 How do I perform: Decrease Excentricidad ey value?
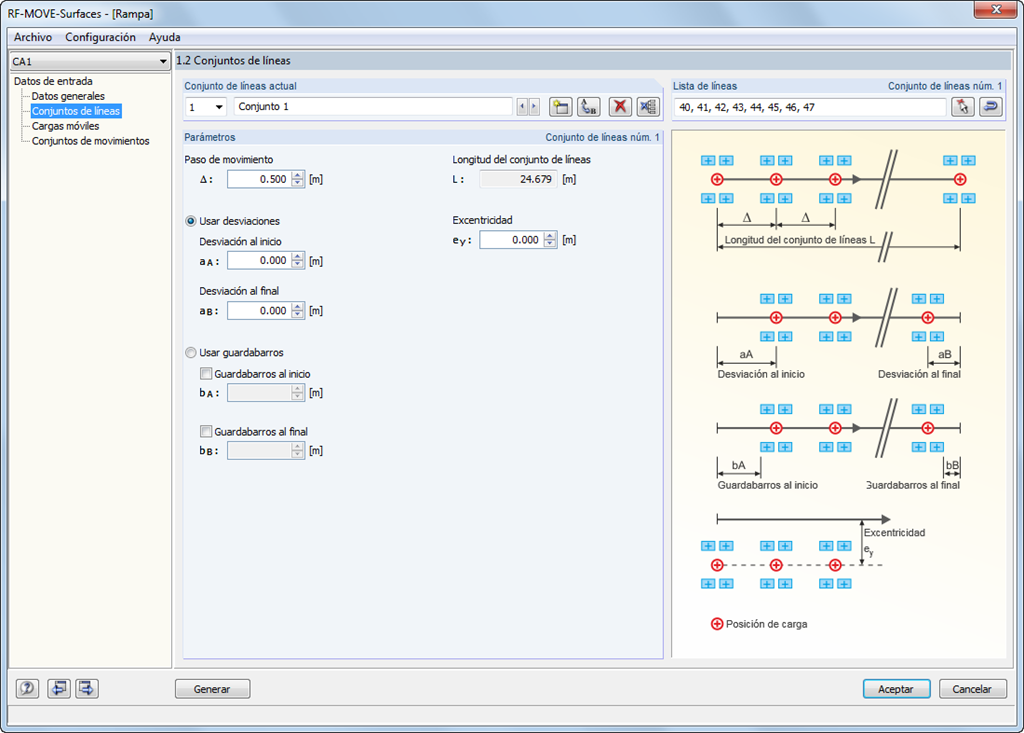coord(550,244)
